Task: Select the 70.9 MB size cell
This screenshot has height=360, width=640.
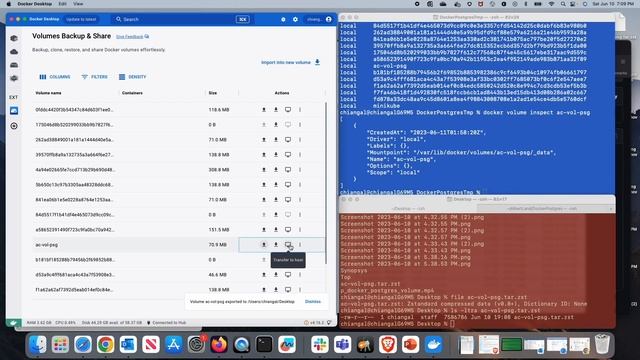Action: click(218, 245)
